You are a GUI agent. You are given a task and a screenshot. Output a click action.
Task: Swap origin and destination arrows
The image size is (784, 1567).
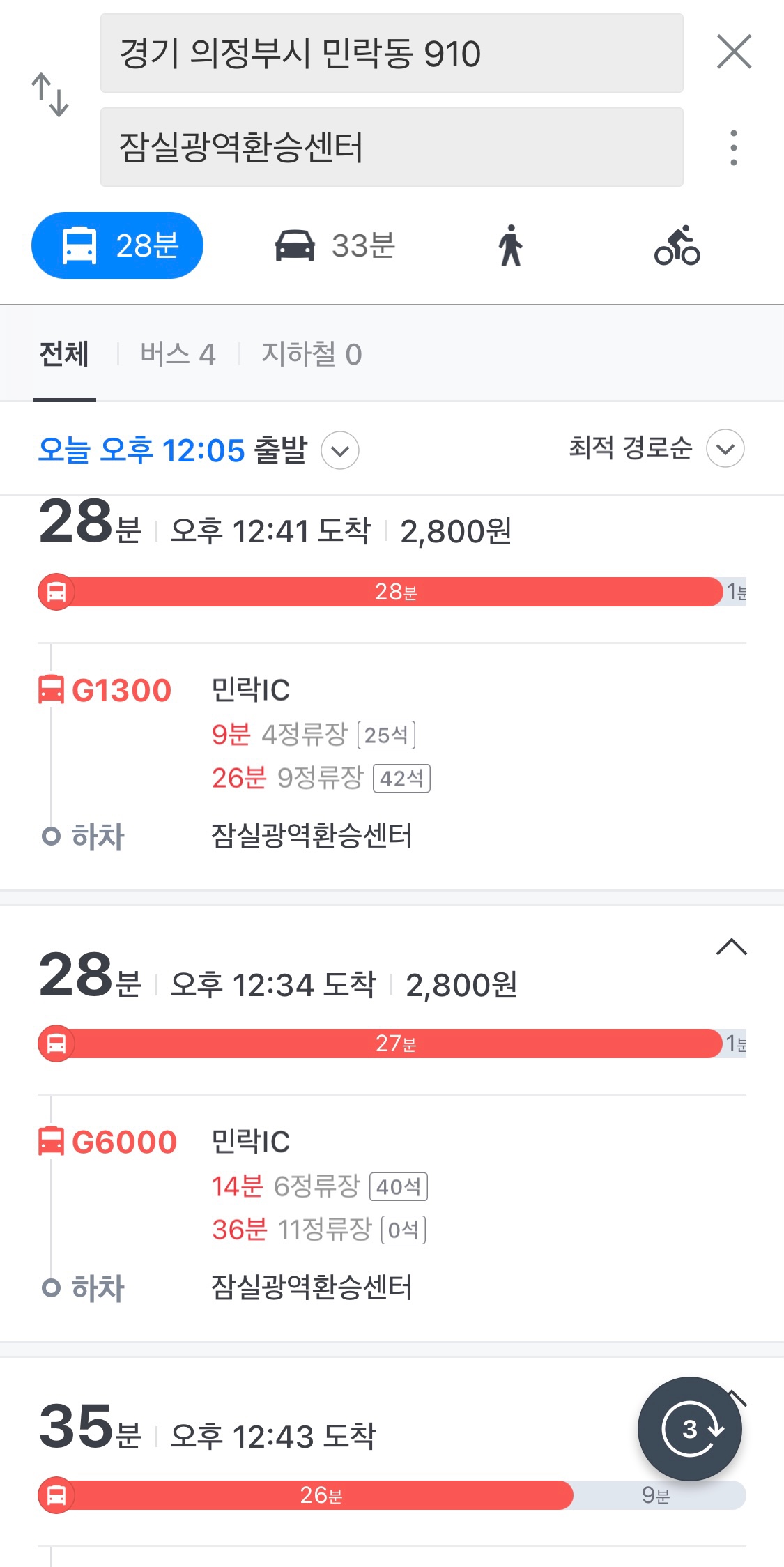50,95
